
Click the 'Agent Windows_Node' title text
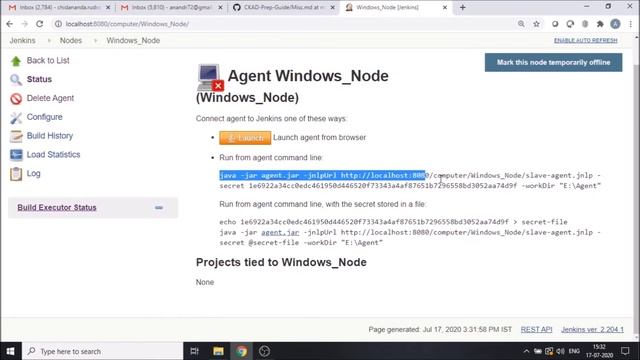tap(308, 76)
